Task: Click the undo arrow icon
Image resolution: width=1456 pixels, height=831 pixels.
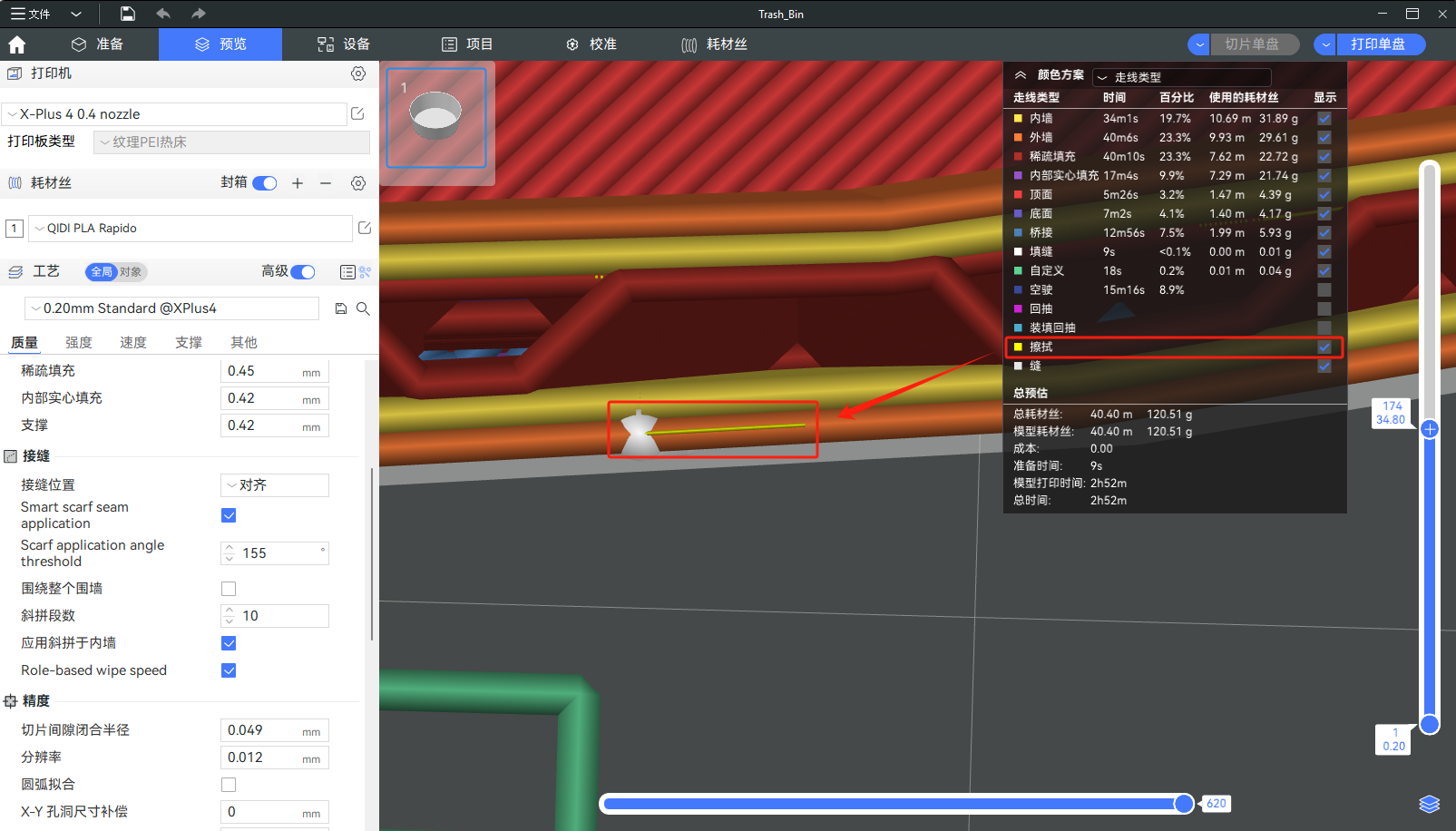Action: (x=163, y=14)
